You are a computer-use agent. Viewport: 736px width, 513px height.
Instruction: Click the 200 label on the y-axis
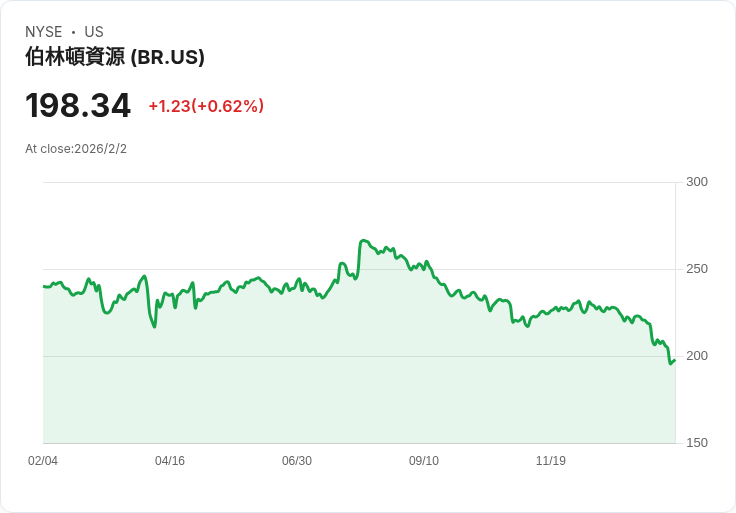(697, 356)
